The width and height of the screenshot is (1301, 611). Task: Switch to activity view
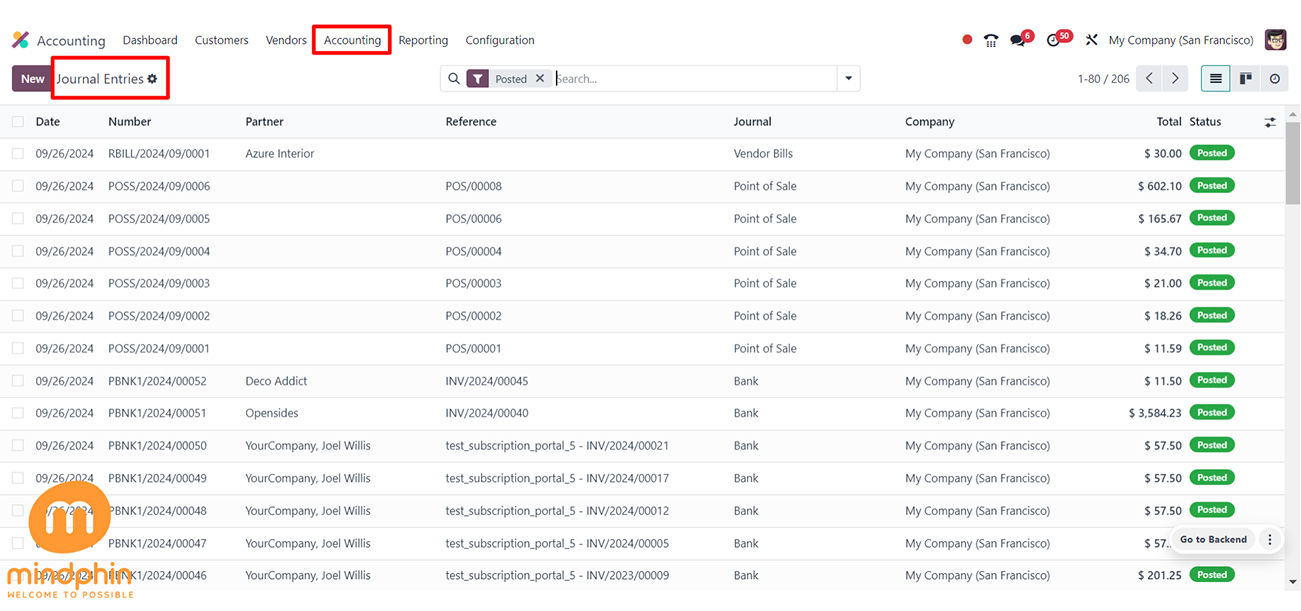1275,79
